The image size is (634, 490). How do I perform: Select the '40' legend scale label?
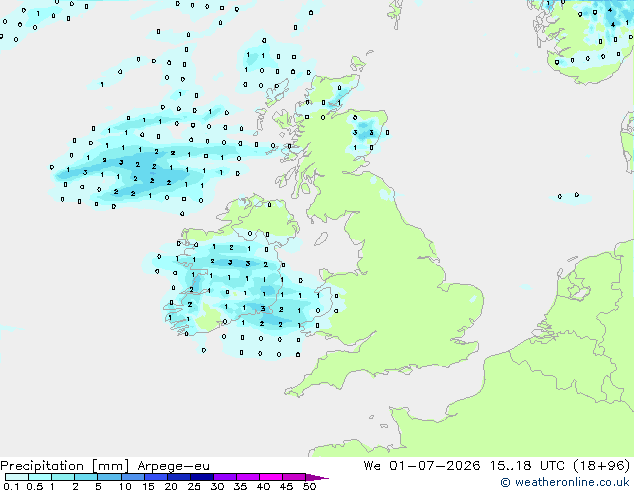[x=263, y=486]
